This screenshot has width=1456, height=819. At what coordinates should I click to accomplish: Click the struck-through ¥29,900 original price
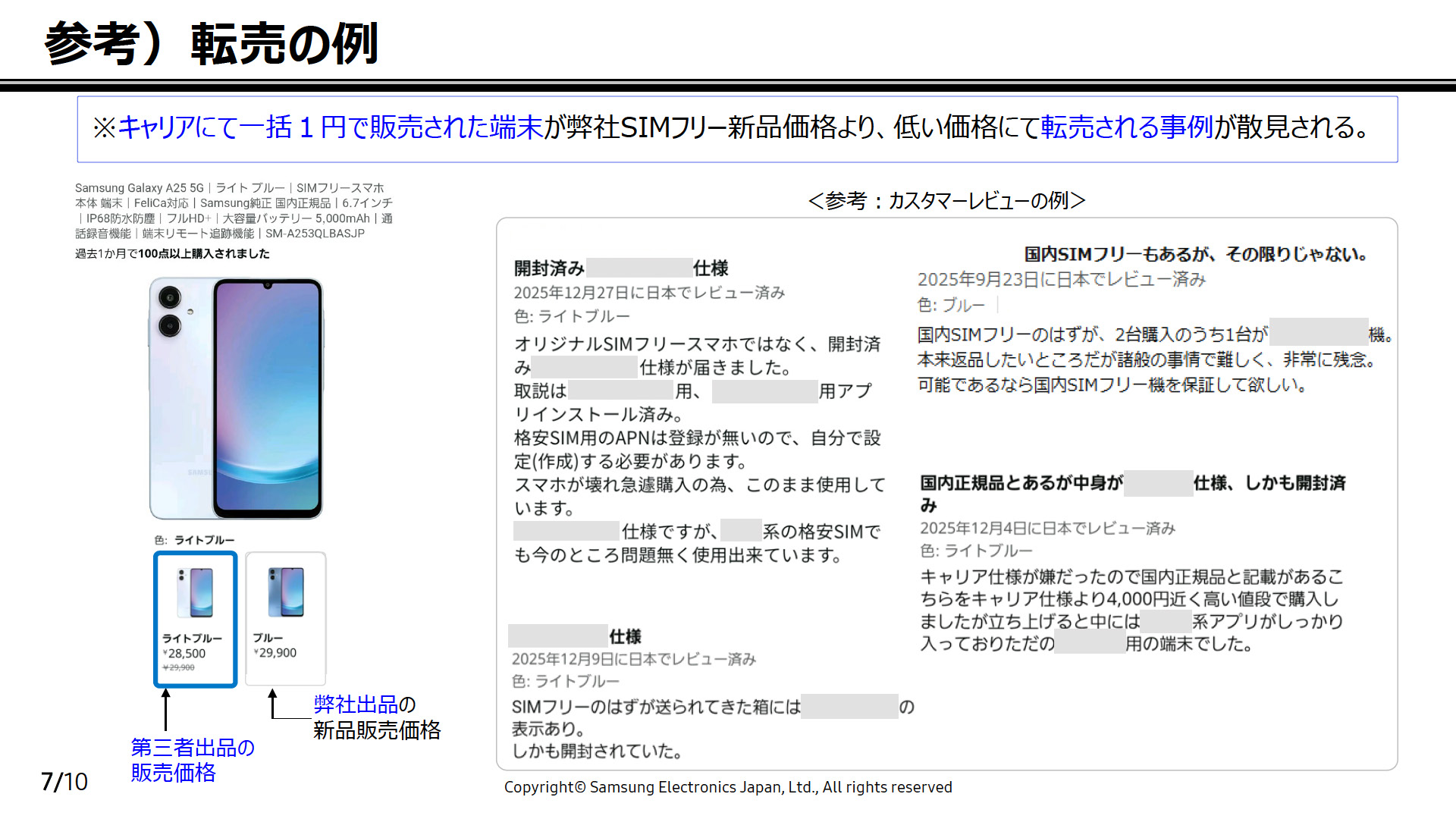coord(179,668)
